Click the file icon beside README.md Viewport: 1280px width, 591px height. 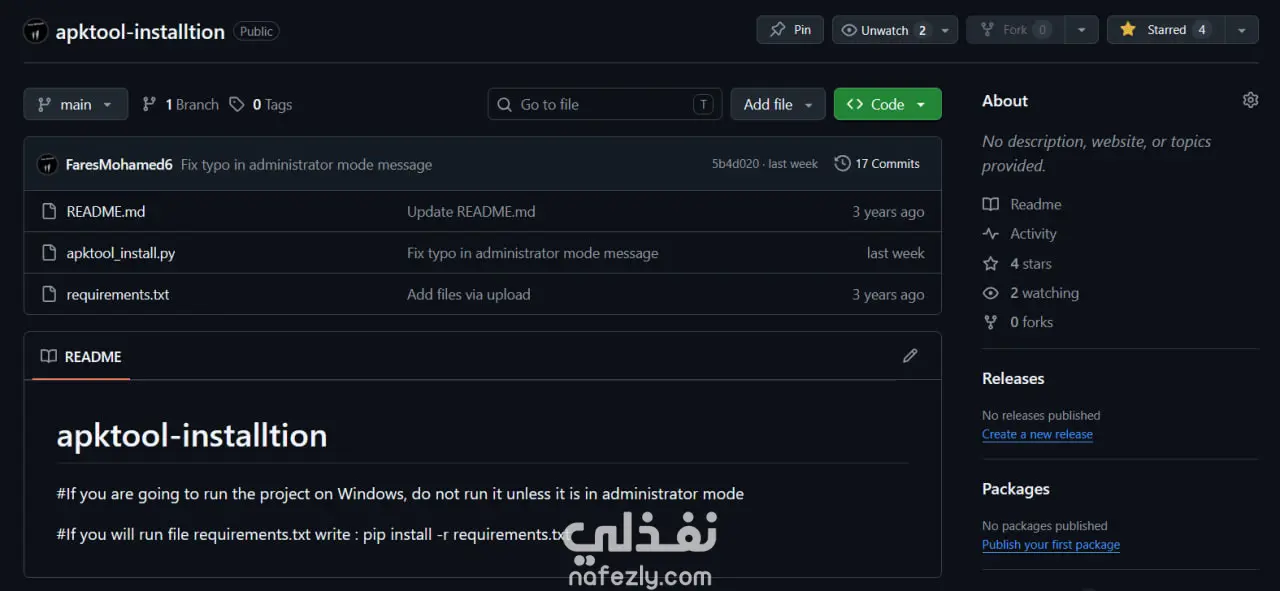click(x=48, y=211)
